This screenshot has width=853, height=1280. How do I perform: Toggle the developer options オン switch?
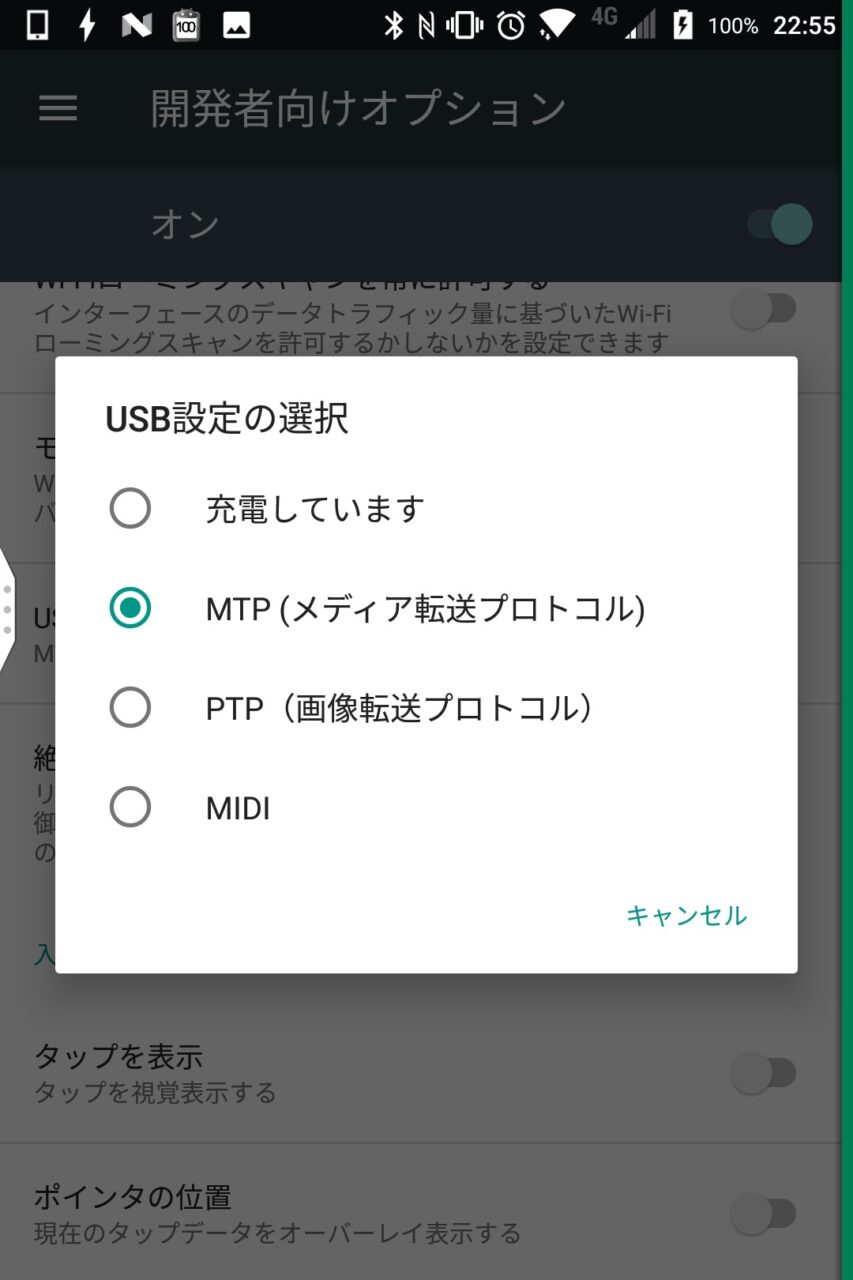(x=780, y=224)
